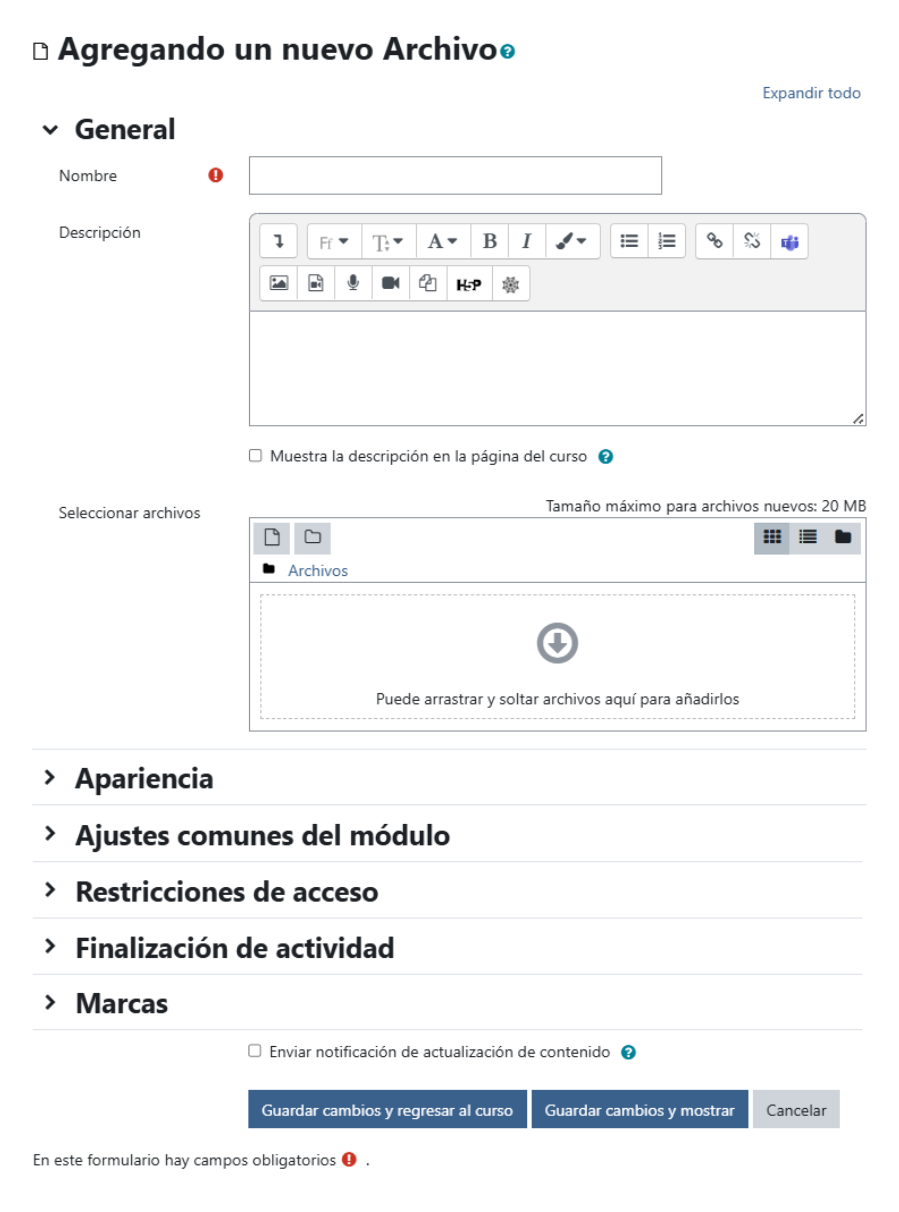Click 'Tamaño máximo para archivos nuevos: 20 MB' text
Viewport: 899px width, 1212px height.
pos(706,506)
